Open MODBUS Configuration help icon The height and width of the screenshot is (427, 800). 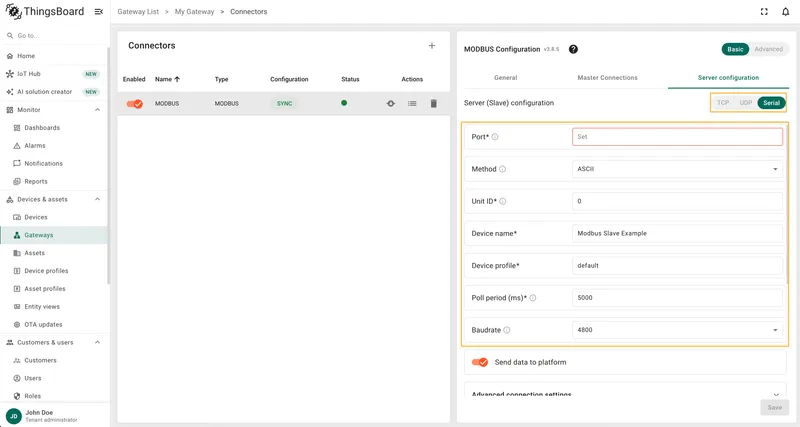point(573,49)
